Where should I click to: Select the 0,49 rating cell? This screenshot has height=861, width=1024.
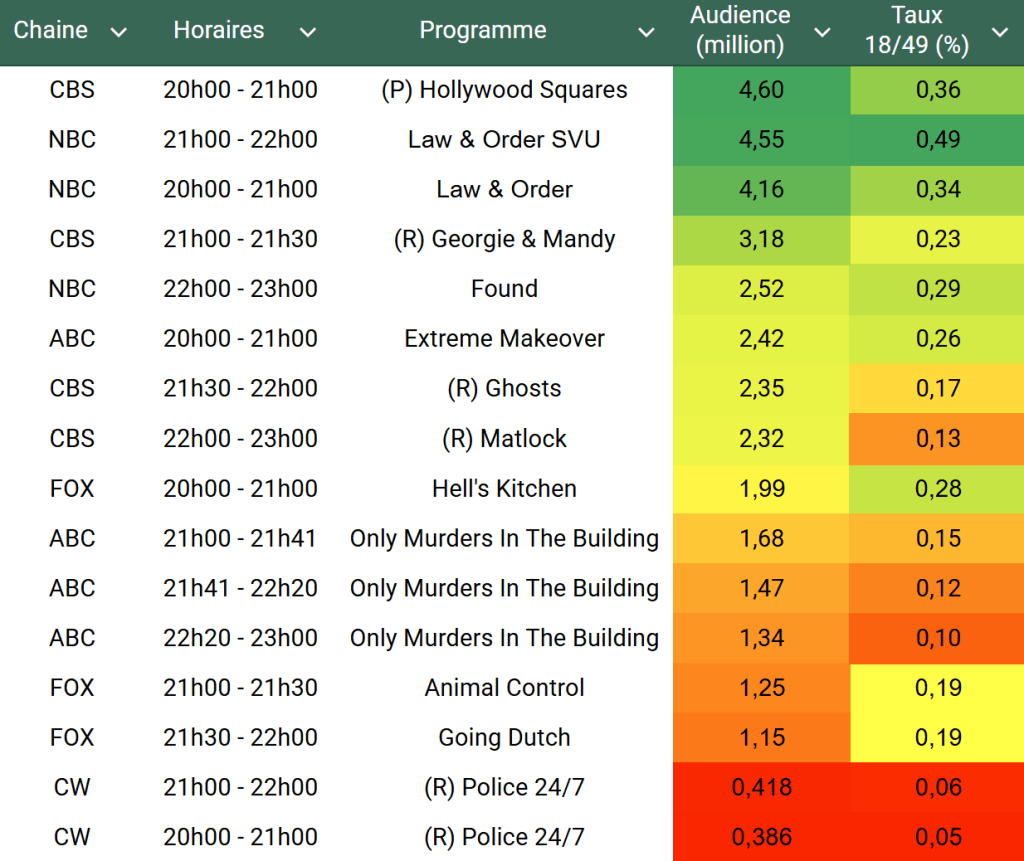point(937,140)
